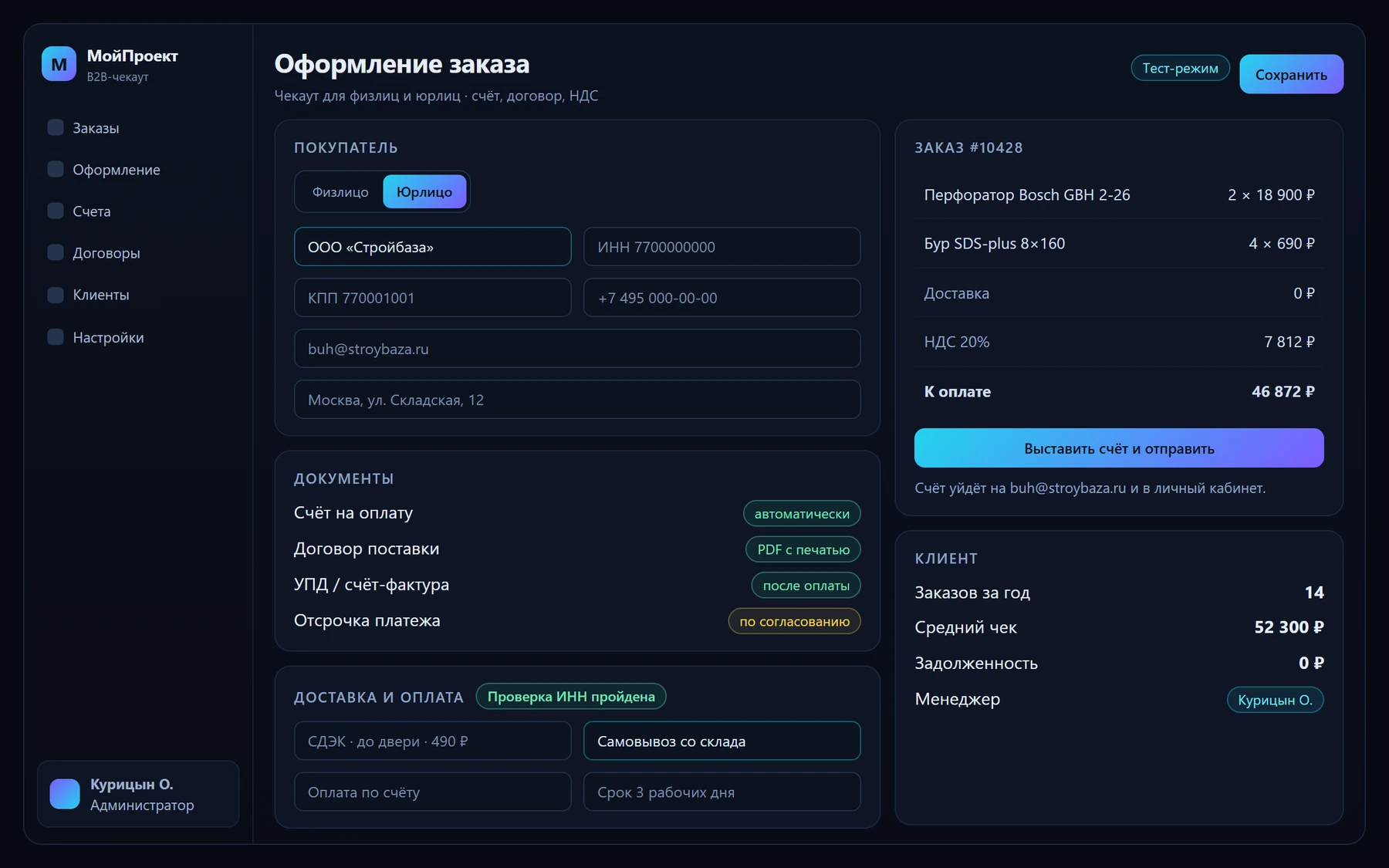Choose Самовывоз со склада option

tap(722, 741)
